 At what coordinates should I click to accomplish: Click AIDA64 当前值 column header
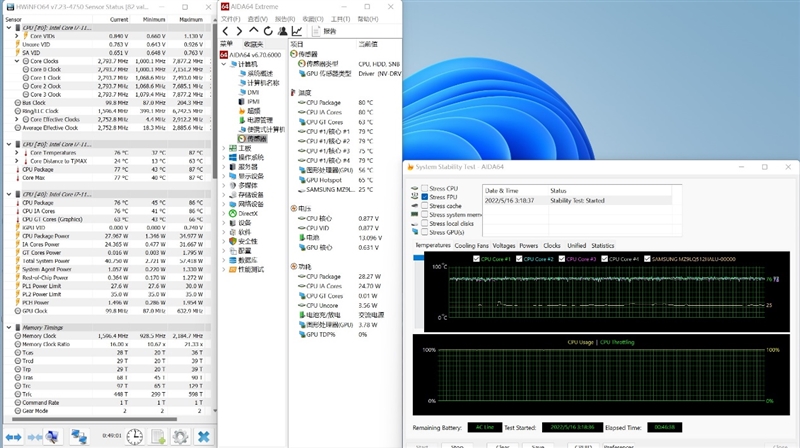click(x=368, y=44)
